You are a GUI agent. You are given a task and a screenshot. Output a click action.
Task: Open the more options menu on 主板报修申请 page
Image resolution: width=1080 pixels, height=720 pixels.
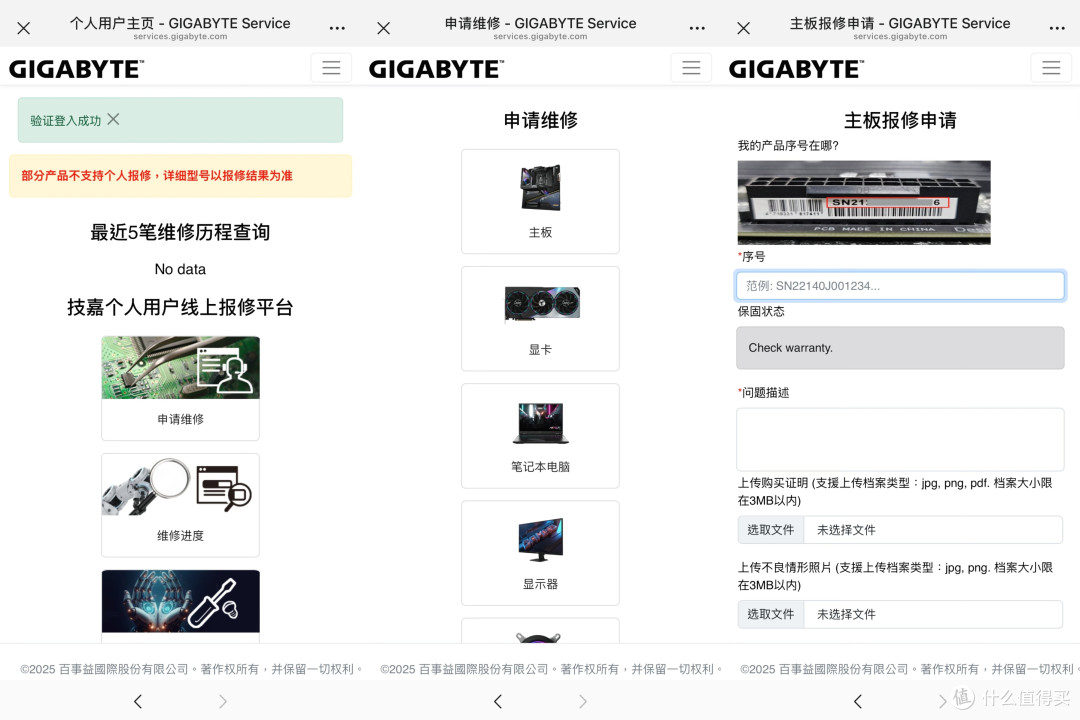click(x=1057, y=28)
